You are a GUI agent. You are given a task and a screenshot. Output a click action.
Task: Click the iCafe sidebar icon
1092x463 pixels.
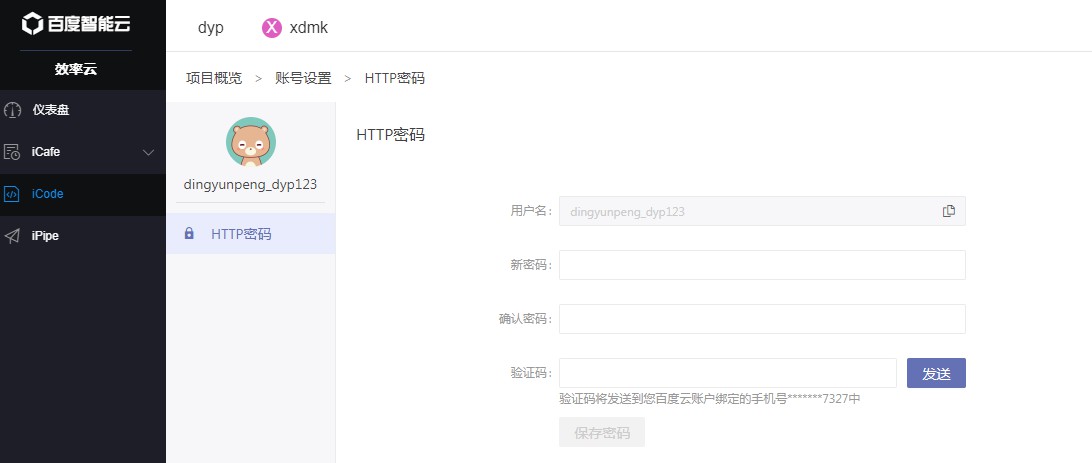click(13, 152)
